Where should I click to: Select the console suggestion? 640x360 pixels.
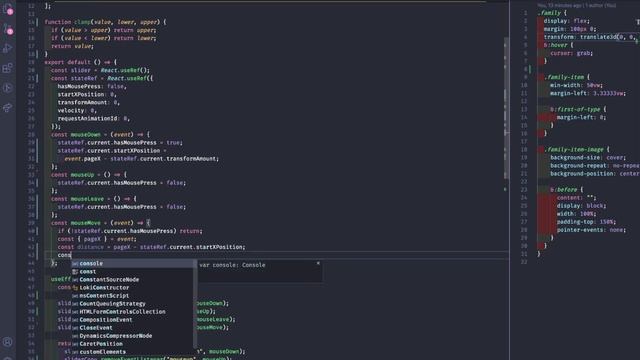click(132, 264)
